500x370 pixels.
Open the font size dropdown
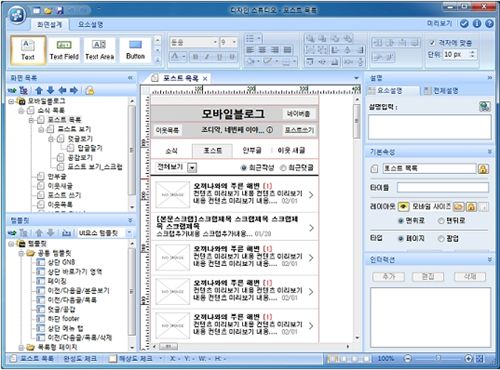coord(234,42)
